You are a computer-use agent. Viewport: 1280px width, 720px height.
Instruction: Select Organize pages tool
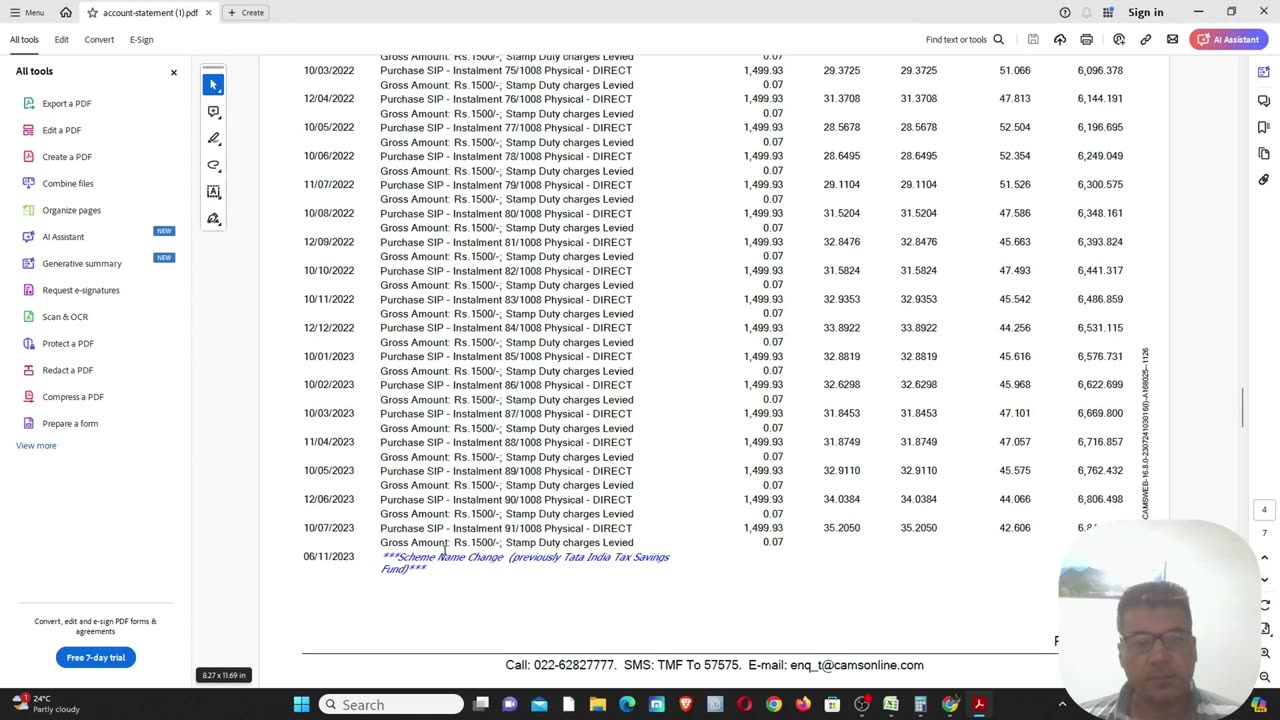click(71, 210)
